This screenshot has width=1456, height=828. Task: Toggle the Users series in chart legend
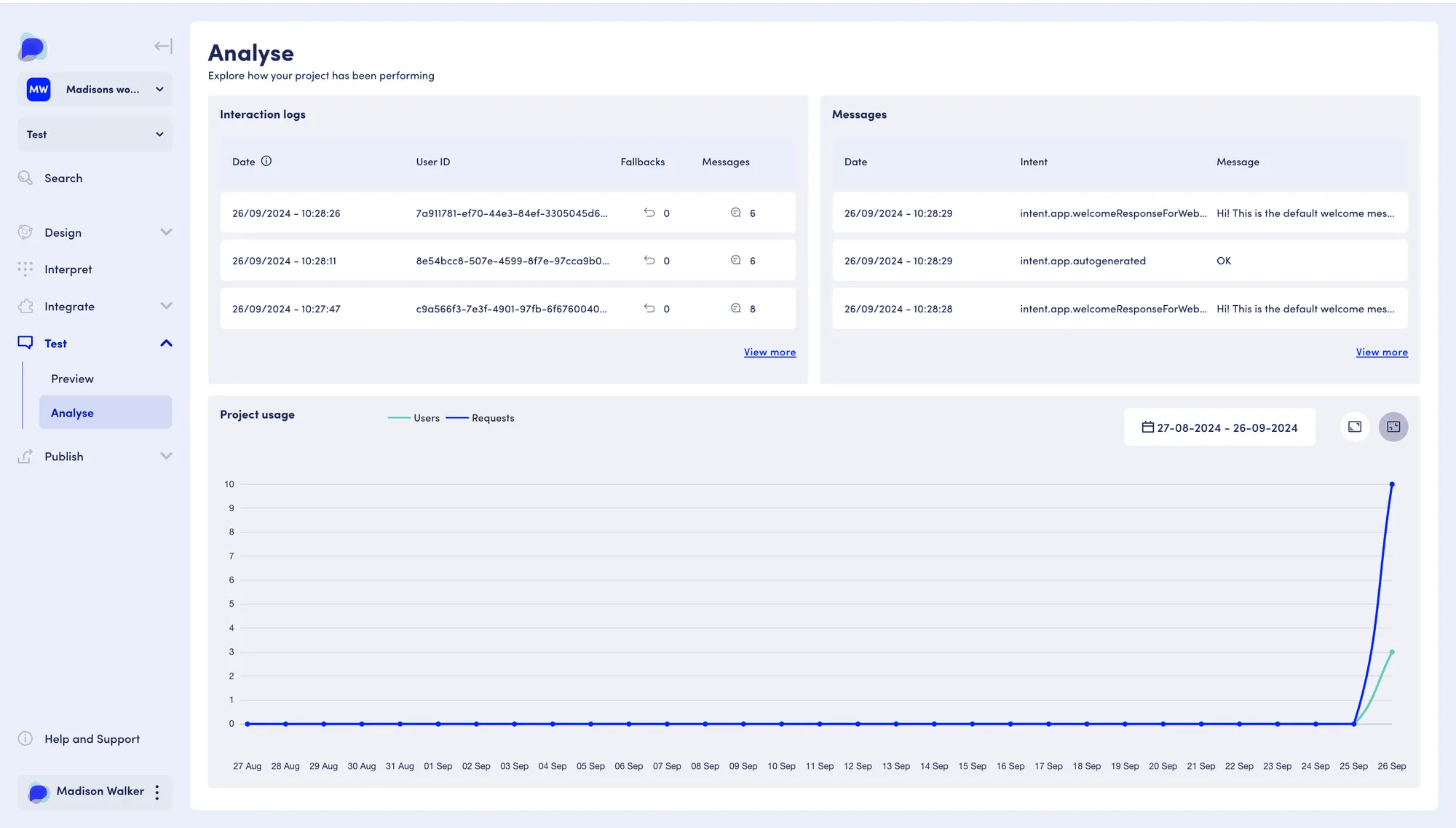(414, 418)
